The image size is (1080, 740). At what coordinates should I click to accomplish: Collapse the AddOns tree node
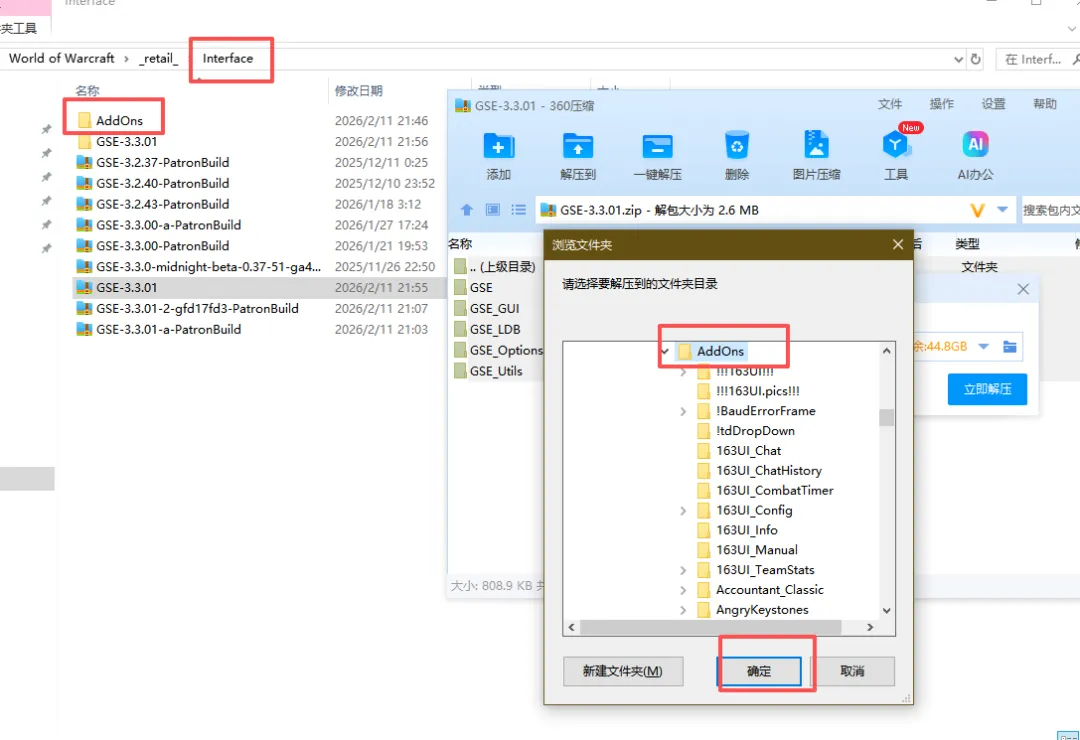pyautogui.click(x=665, y=351)
